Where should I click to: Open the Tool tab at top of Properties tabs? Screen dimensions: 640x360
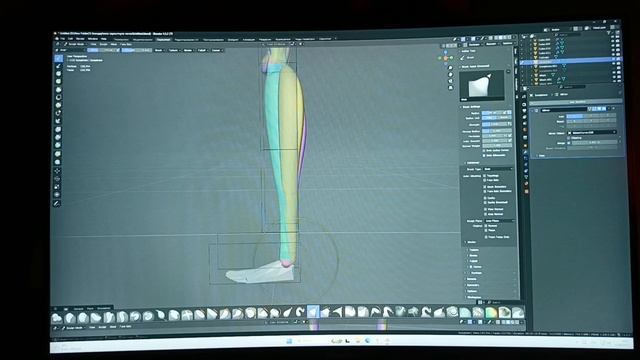point(524,97)
